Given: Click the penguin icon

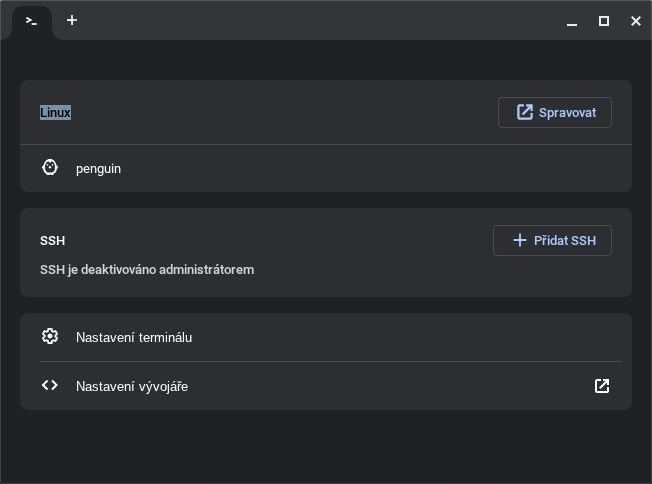Looking at the screenshot, I should click(50, 168).
